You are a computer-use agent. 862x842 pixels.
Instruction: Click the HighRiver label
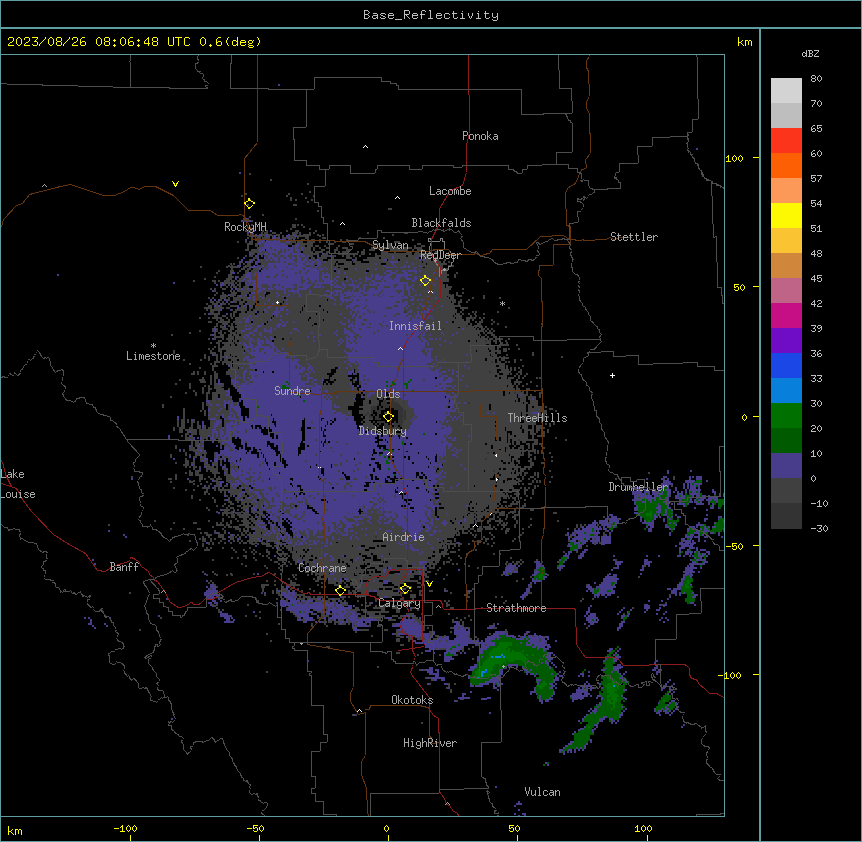(430, 743)
